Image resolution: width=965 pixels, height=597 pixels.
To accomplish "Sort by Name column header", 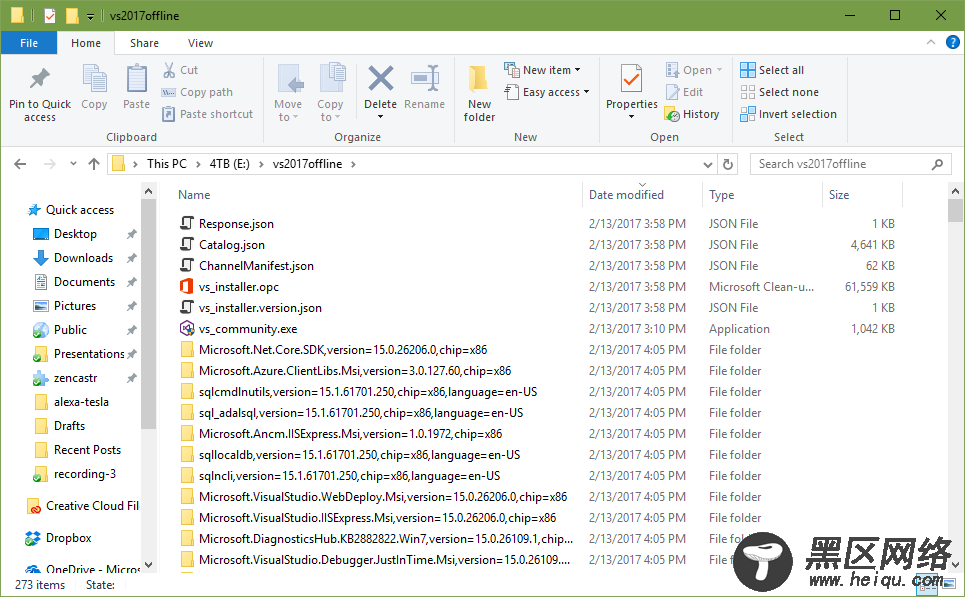I will pos(194,195).
